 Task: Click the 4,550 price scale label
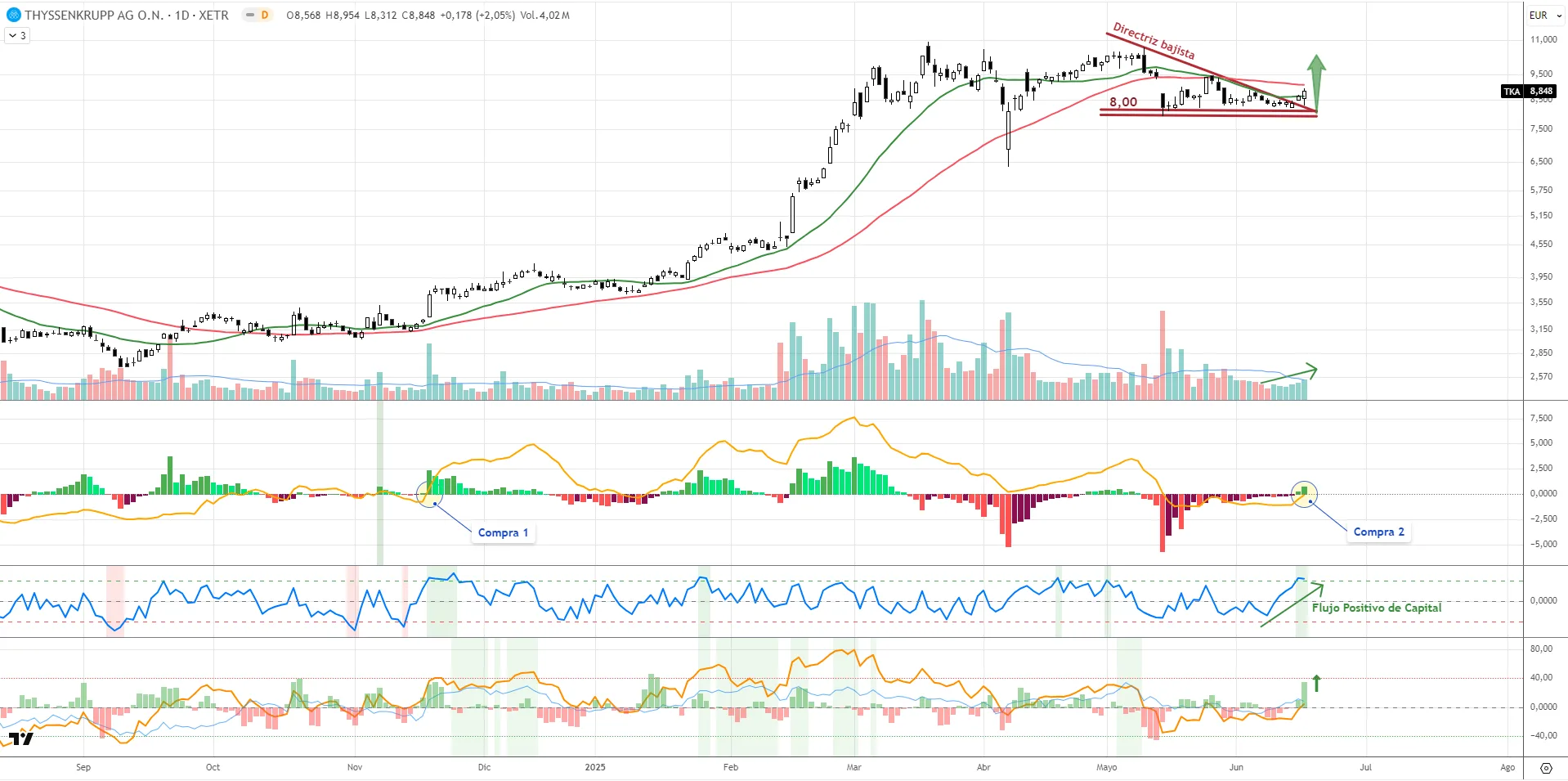pos(1541,244)
